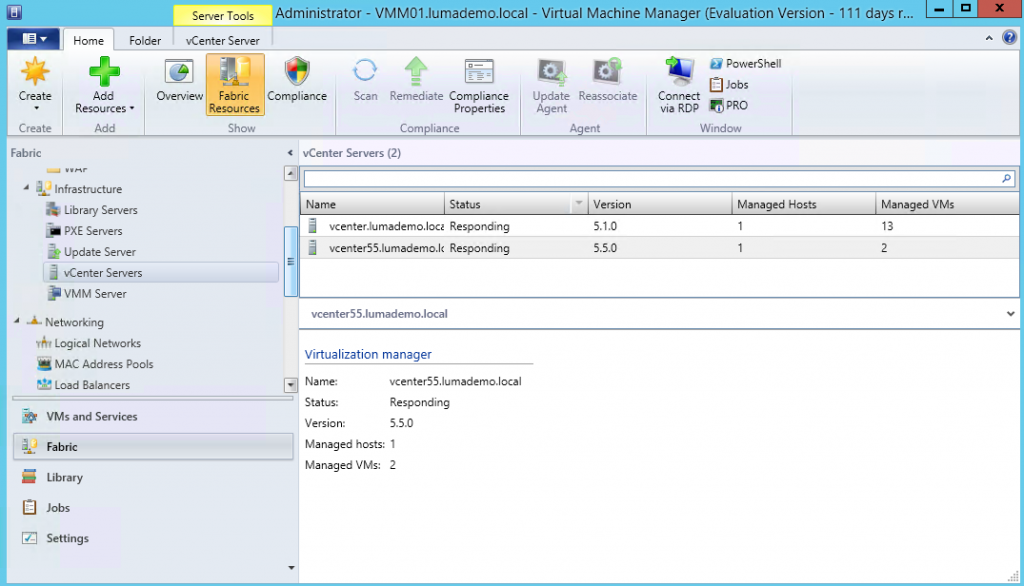
Task: Select PXE Servers in the tree
Action: [x=84, y=231]
